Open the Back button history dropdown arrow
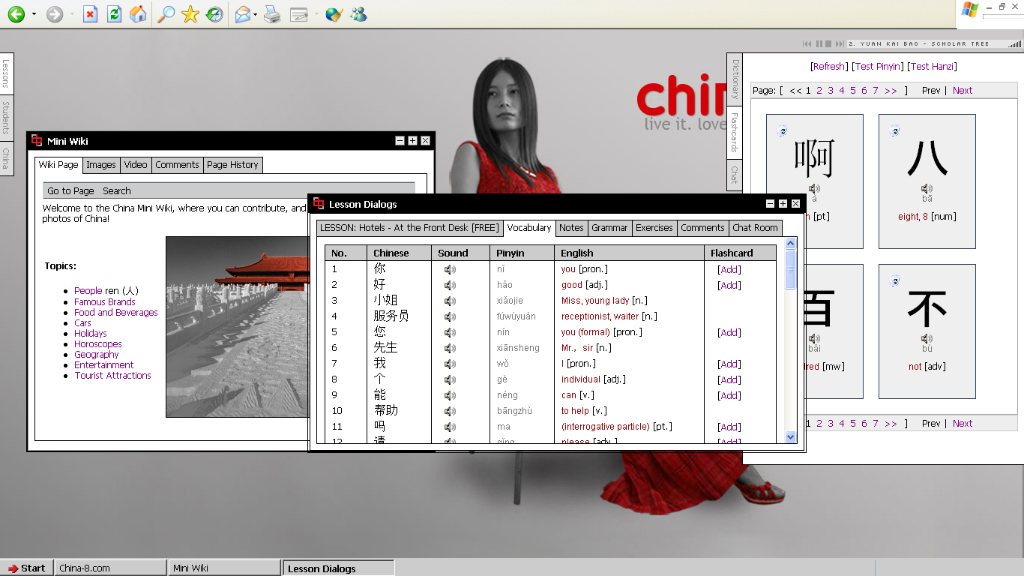This screenshot has width=1024, height=576. (x=33, y=15)
